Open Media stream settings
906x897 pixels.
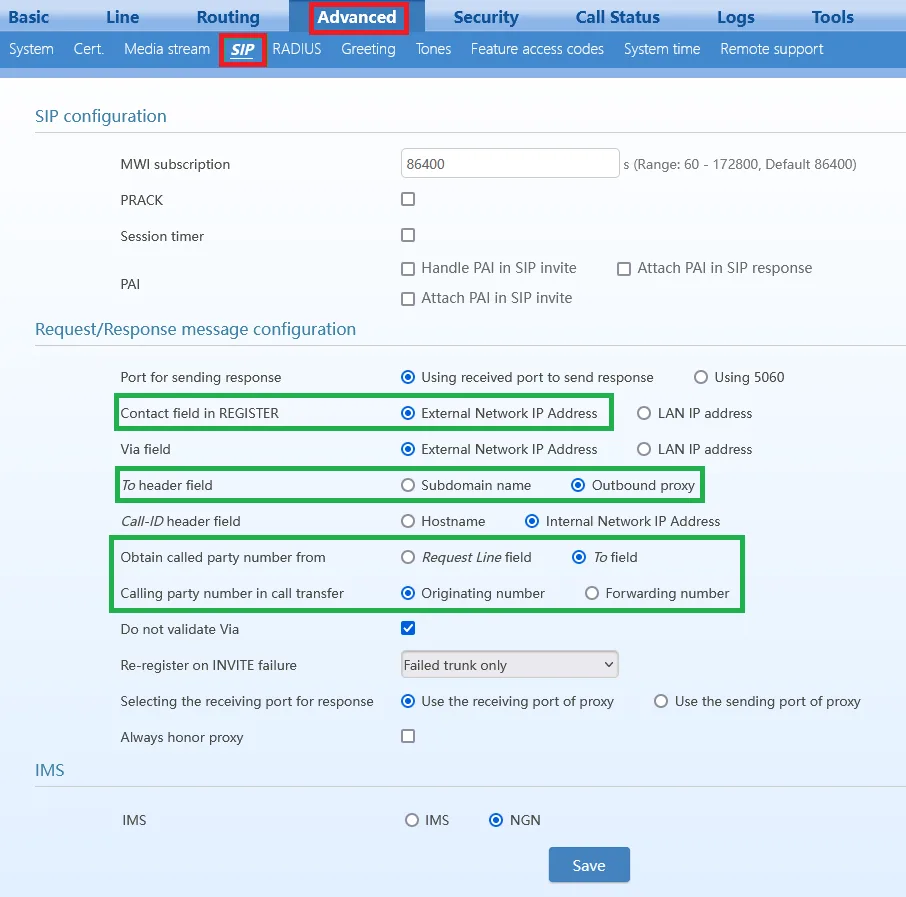point(167,49)
